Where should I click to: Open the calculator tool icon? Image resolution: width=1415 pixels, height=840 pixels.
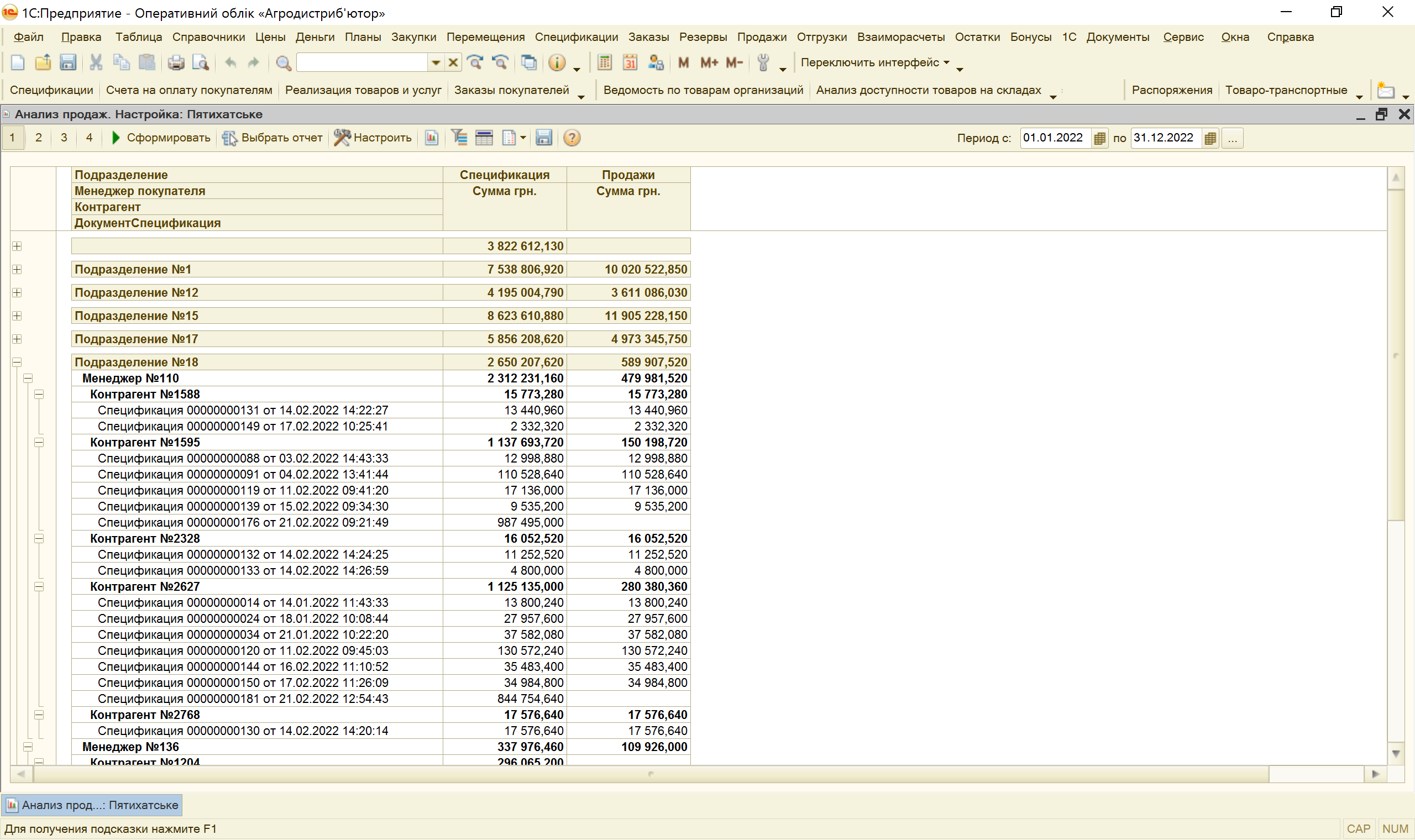pyautogui.click(x=605, y=63)
